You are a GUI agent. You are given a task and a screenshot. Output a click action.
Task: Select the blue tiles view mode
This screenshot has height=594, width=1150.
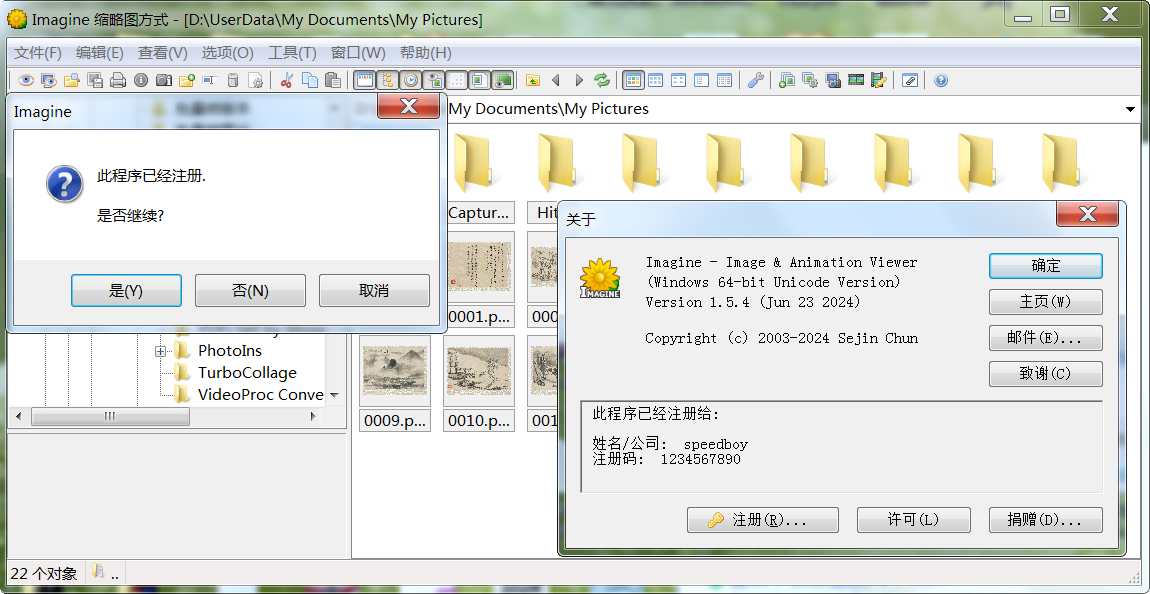656,80
